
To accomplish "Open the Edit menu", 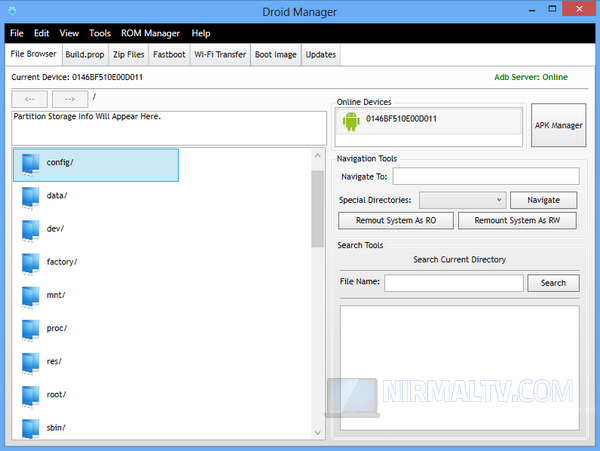I will (41, 33).
